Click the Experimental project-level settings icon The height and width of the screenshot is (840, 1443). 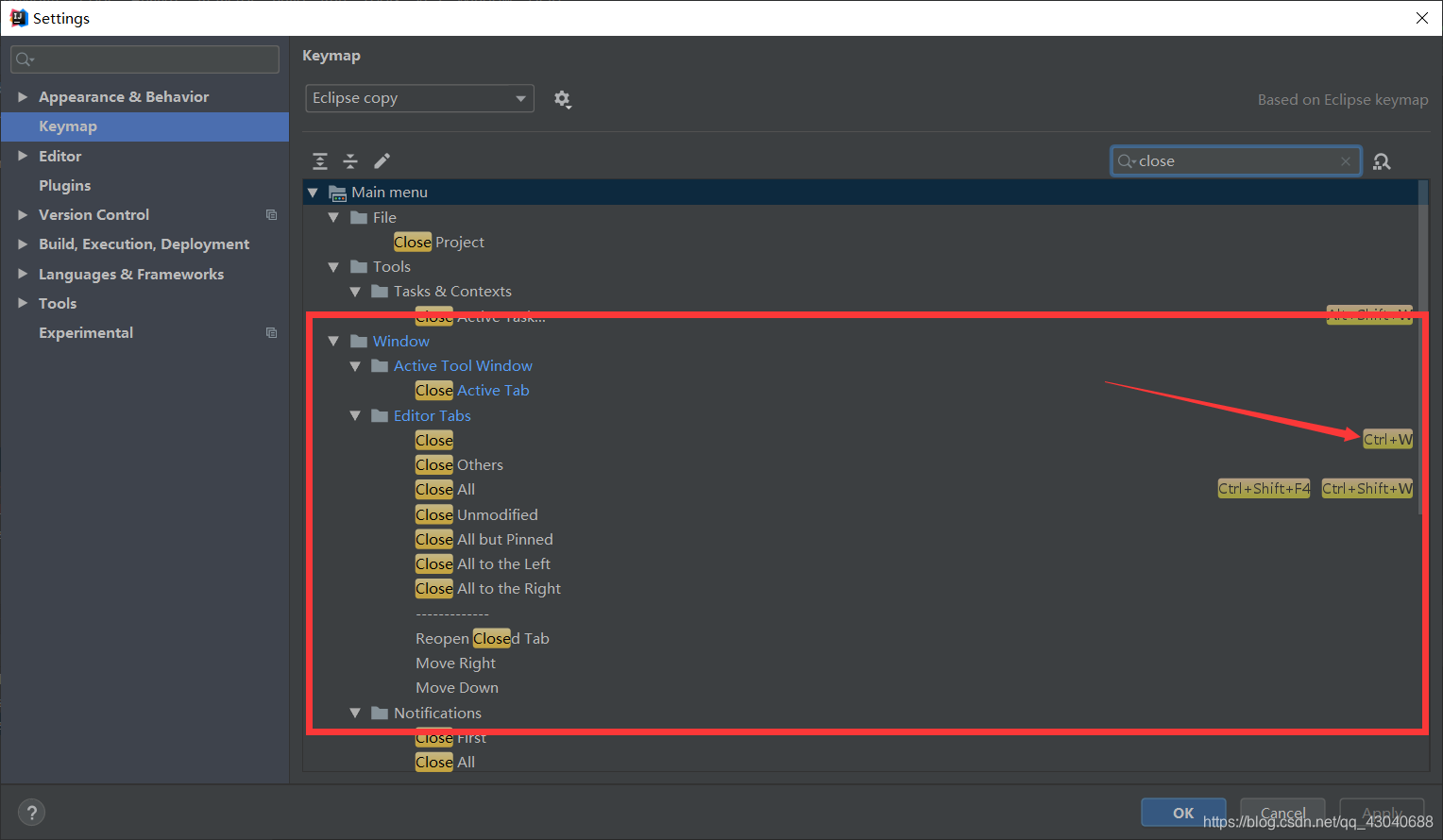pyautogui.click(x=272, y=333)
